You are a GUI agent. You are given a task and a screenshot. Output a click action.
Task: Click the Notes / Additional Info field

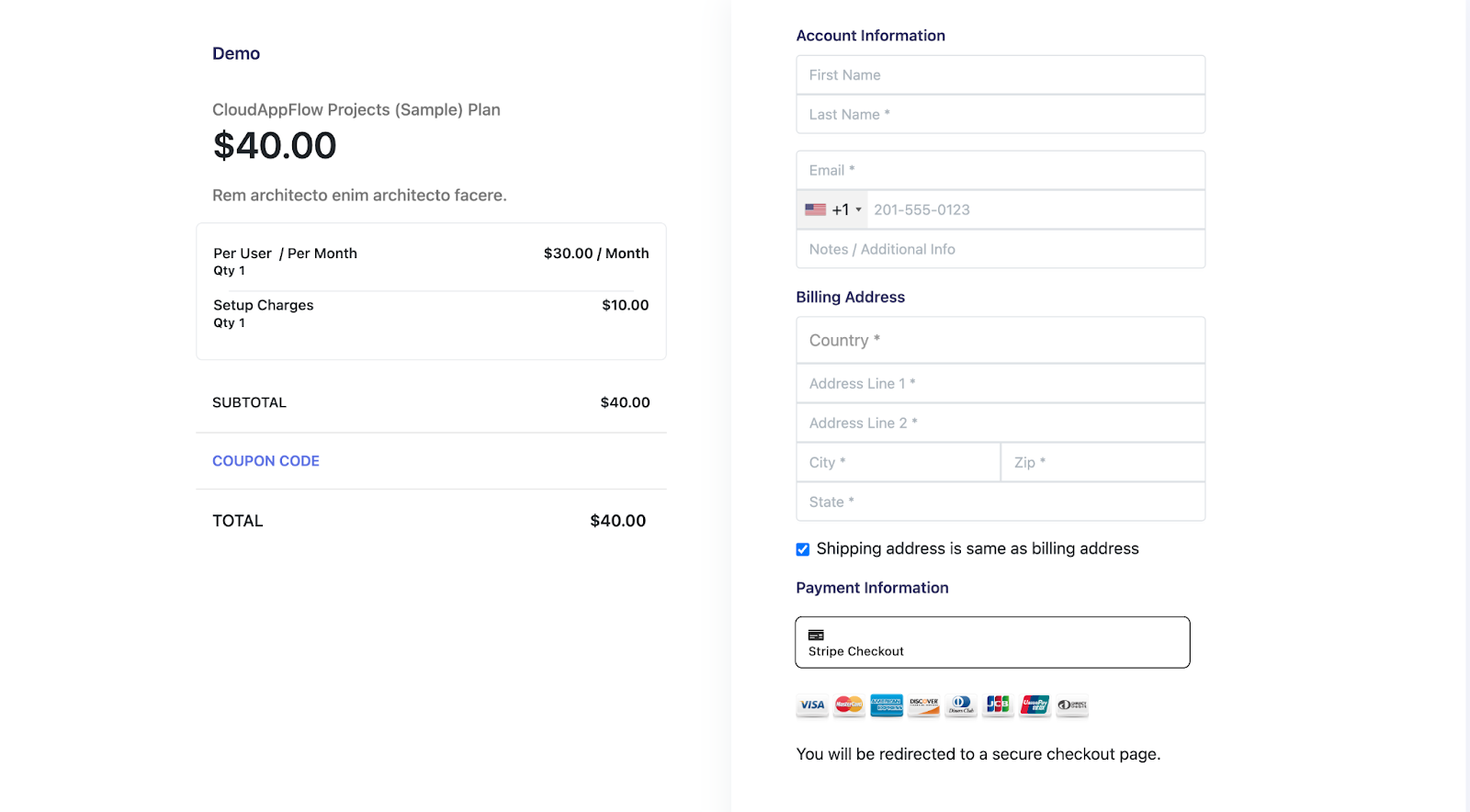point(1001,249)
